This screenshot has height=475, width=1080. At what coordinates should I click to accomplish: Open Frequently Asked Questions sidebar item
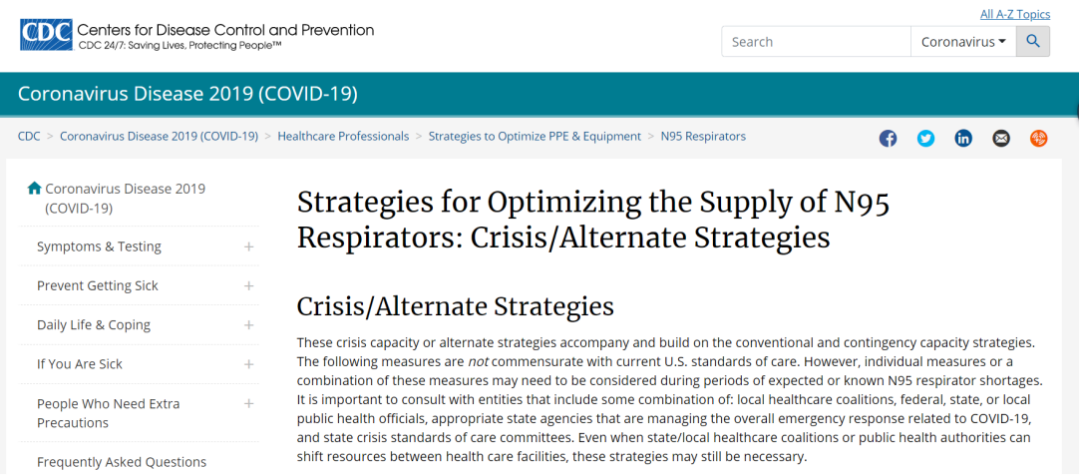(121, 462)
